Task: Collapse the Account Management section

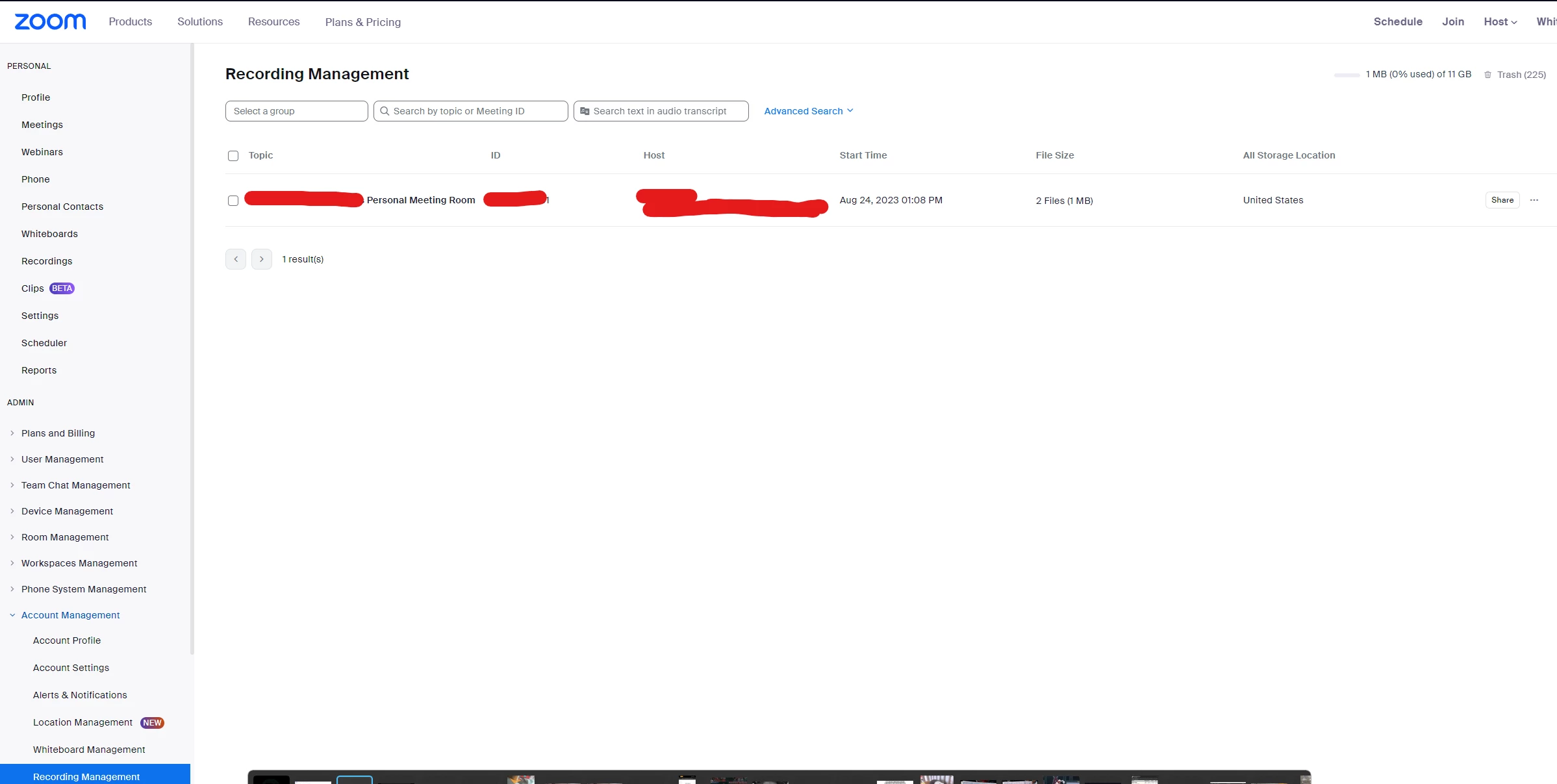Action: [x=70, y=615]
